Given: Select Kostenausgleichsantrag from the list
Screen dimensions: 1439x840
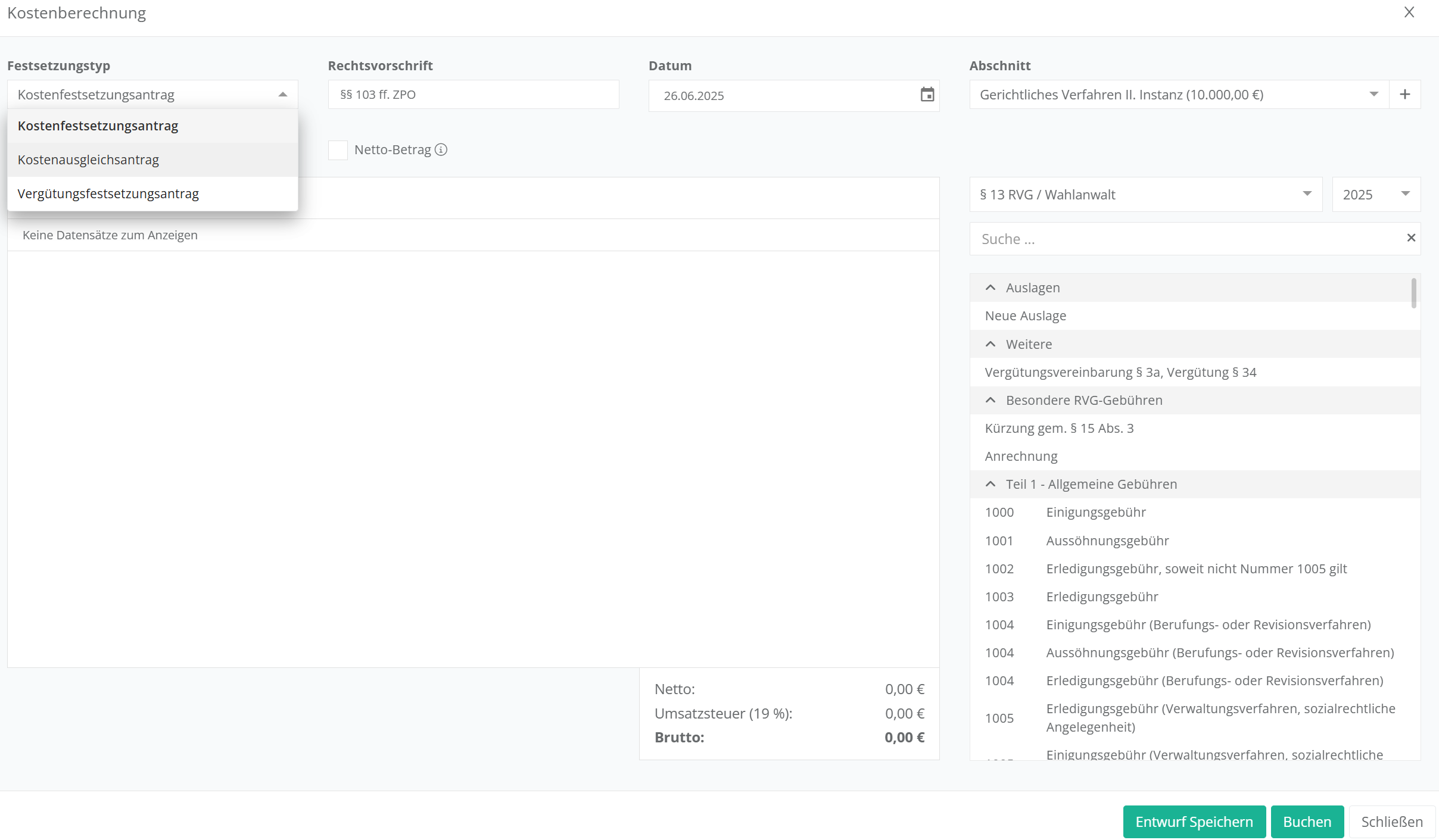Looking at the screenshot, I should point(88,160).
